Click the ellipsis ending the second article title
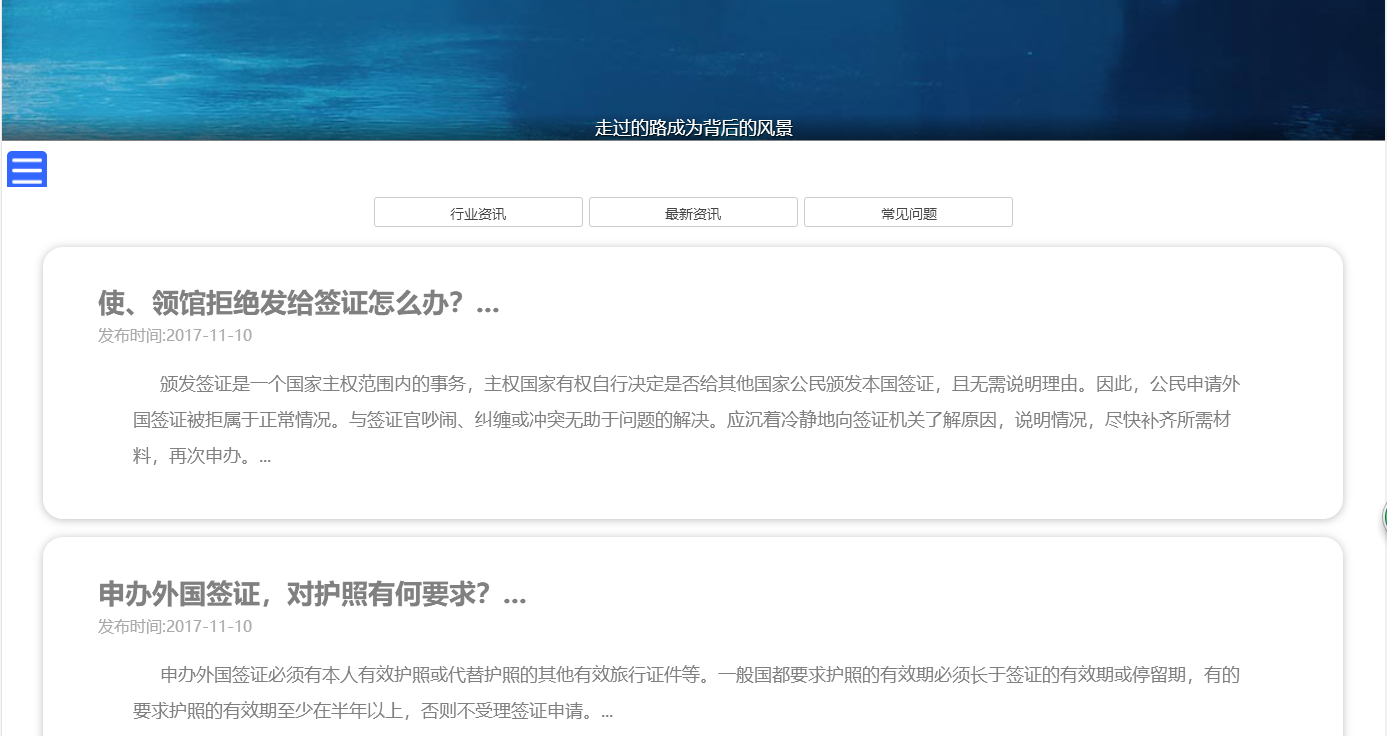Screen dimensions: 1387x736 [x=514, y=595]
